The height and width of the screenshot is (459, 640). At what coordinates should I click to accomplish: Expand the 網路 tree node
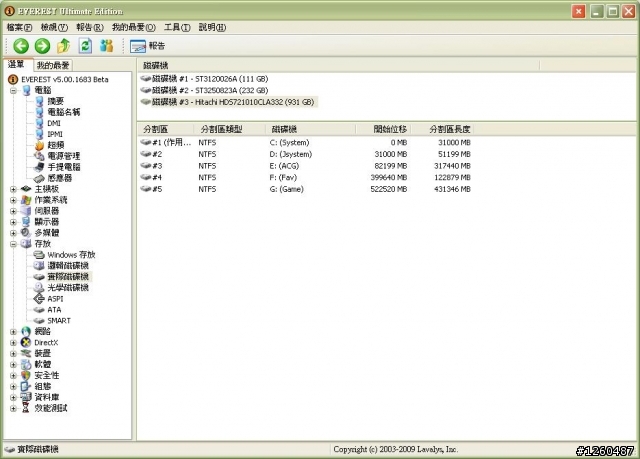pos(13,332)
